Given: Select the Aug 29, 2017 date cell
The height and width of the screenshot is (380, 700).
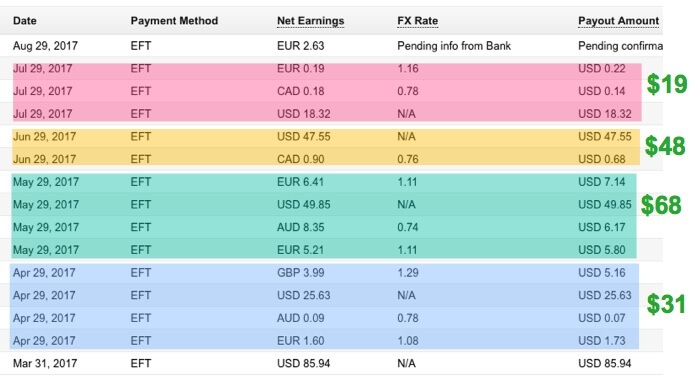Looking at the screenshot, I should pos(45,46).
